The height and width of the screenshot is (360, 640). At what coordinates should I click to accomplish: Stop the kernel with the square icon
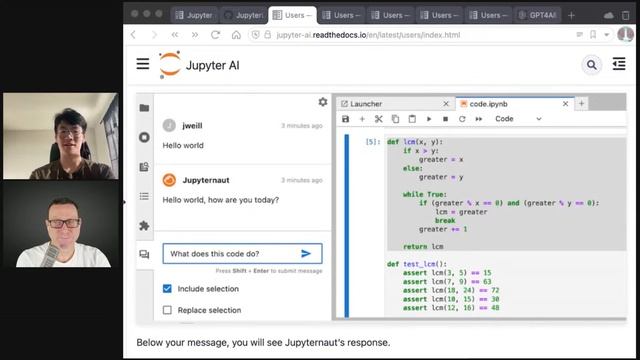click(445, 119)
